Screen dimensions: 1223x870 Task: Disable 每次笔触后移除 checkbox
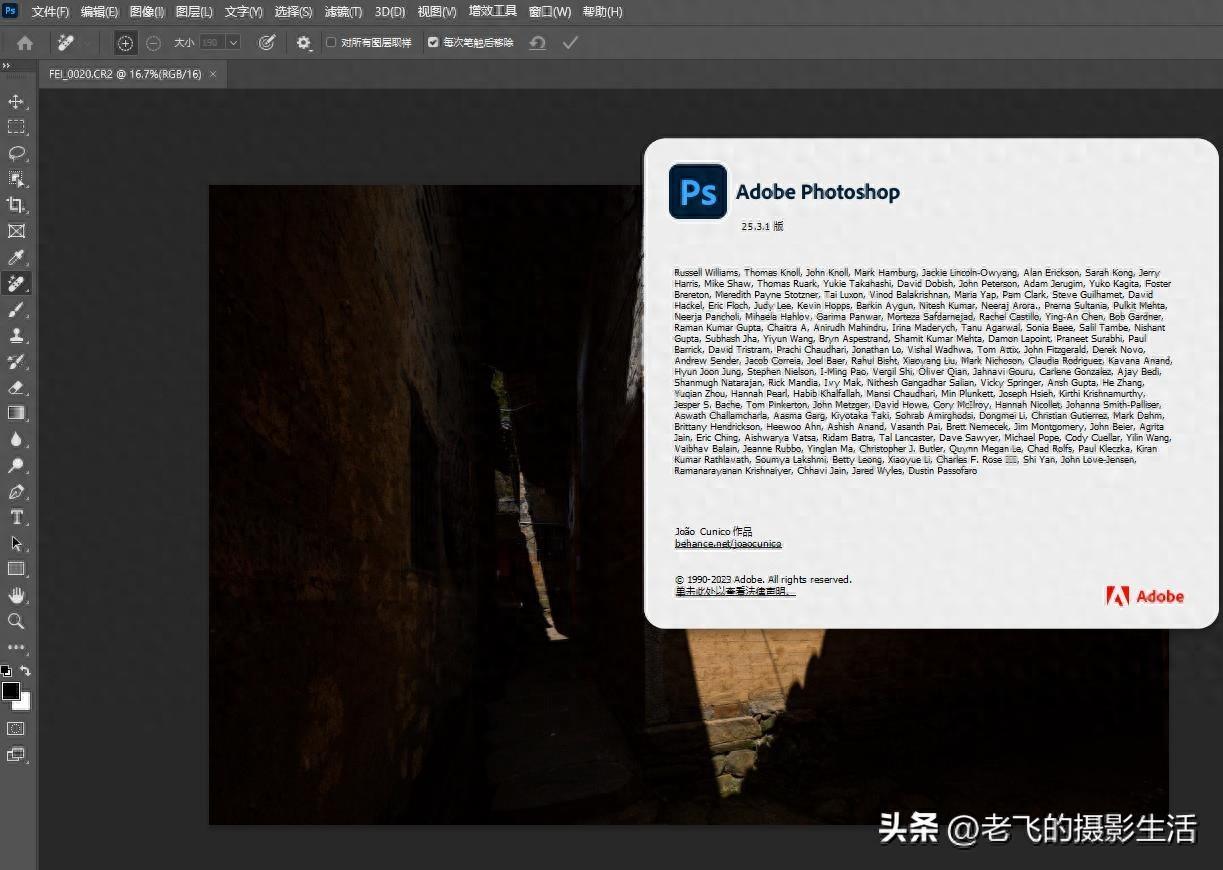tap(432, 42)
